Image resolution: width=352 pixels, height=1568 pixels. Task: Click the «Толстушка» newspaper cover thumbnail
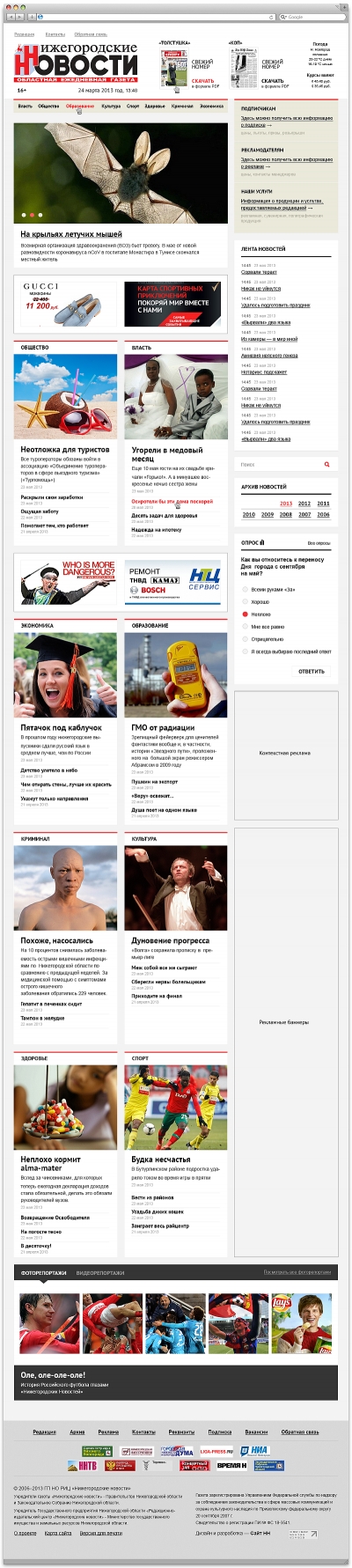pos(174,68)
